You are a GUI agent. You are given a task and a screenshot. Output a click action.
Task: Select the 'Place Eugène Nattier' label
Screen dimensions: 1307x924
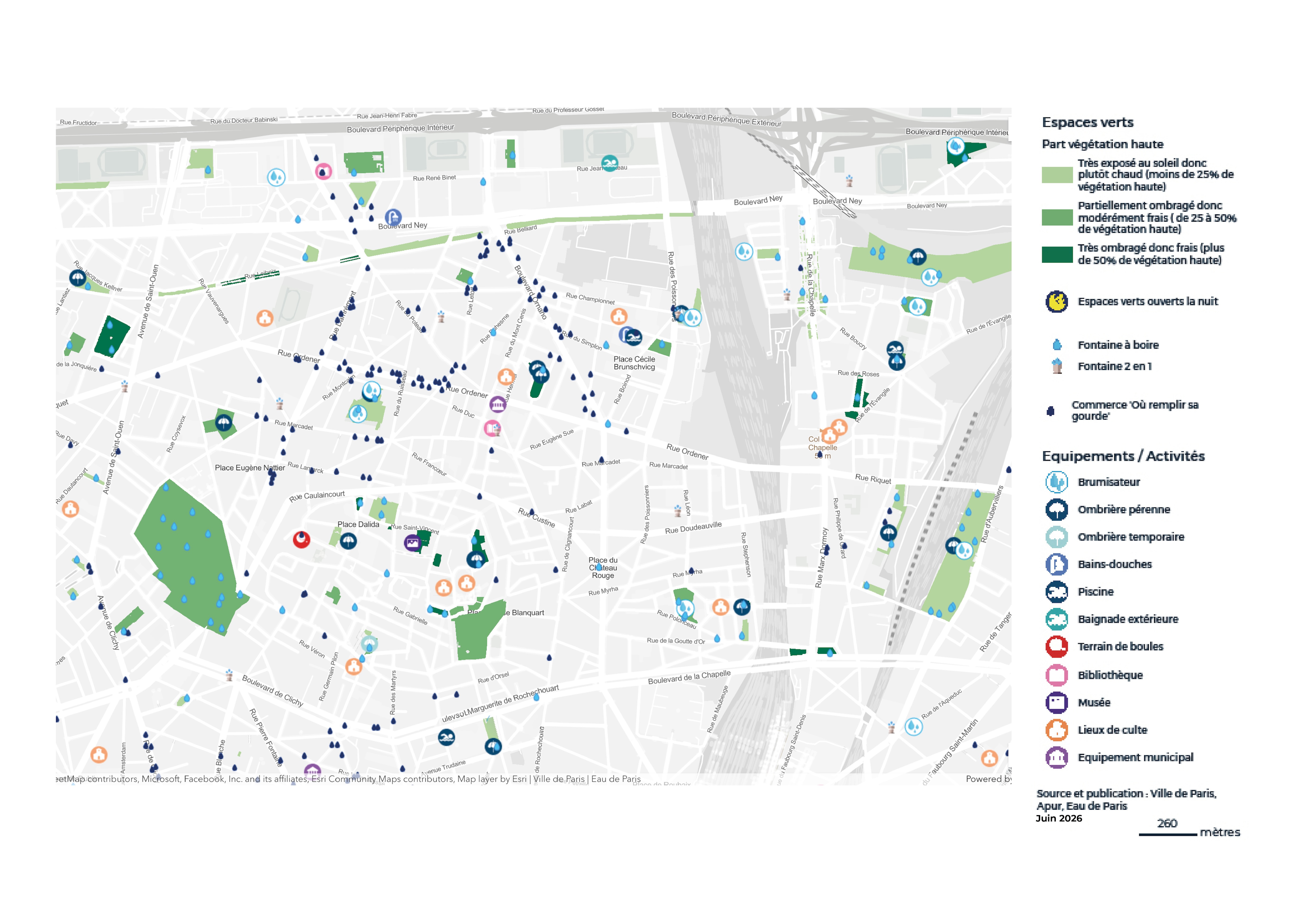pyautogui.click(x=250, y=468)
